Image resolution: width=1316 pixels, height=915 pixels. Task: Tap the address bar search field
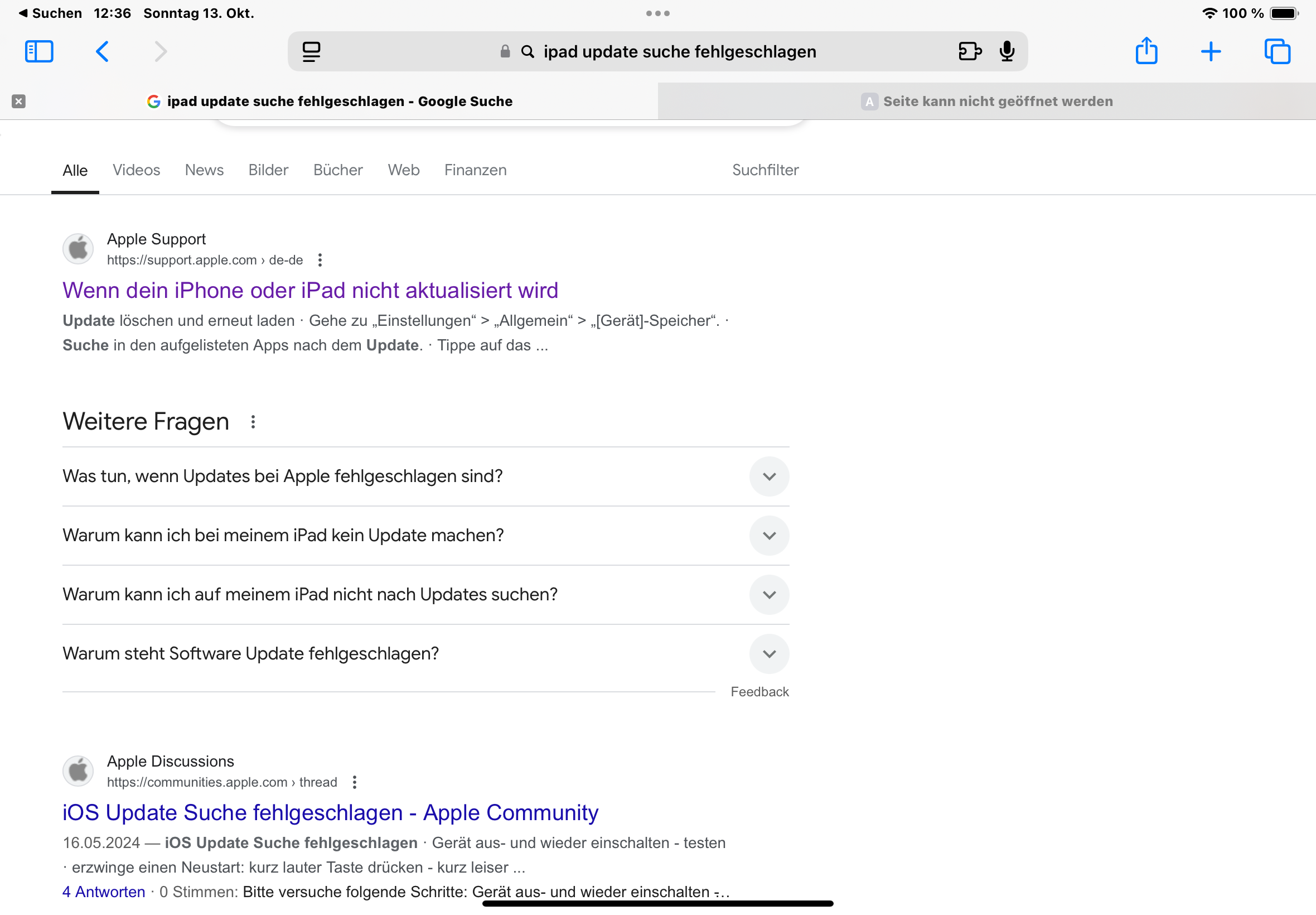[679, 51]
